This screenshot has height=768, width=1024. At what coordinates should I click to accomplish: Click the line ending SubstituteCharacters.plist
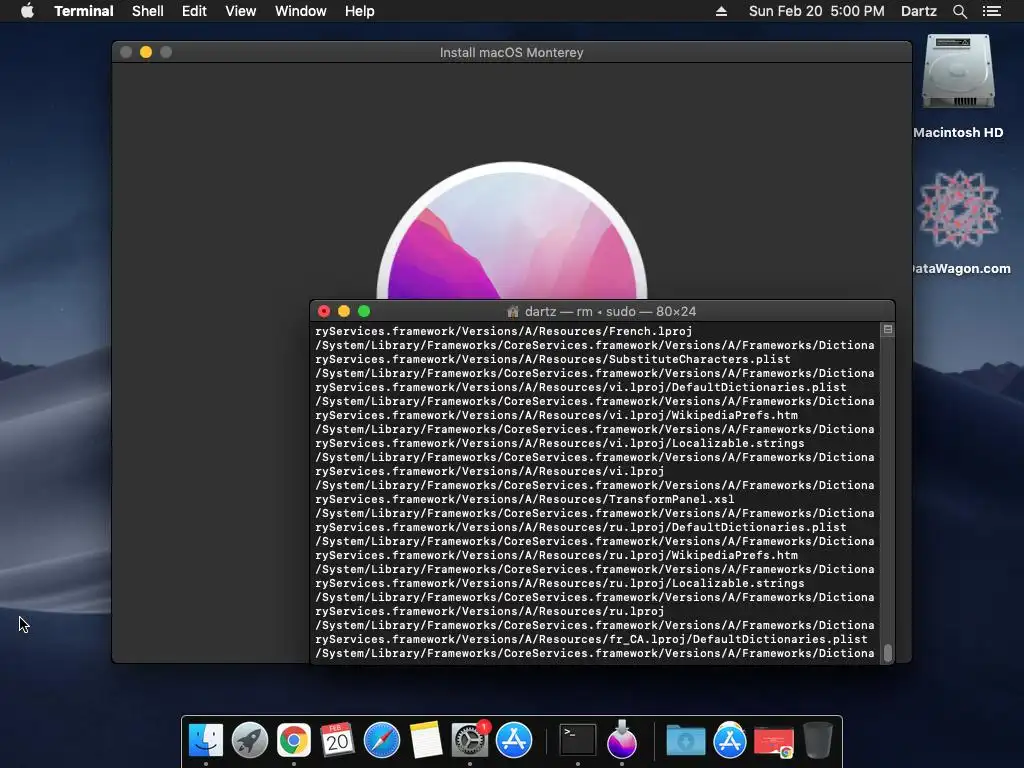click(552, 359)
